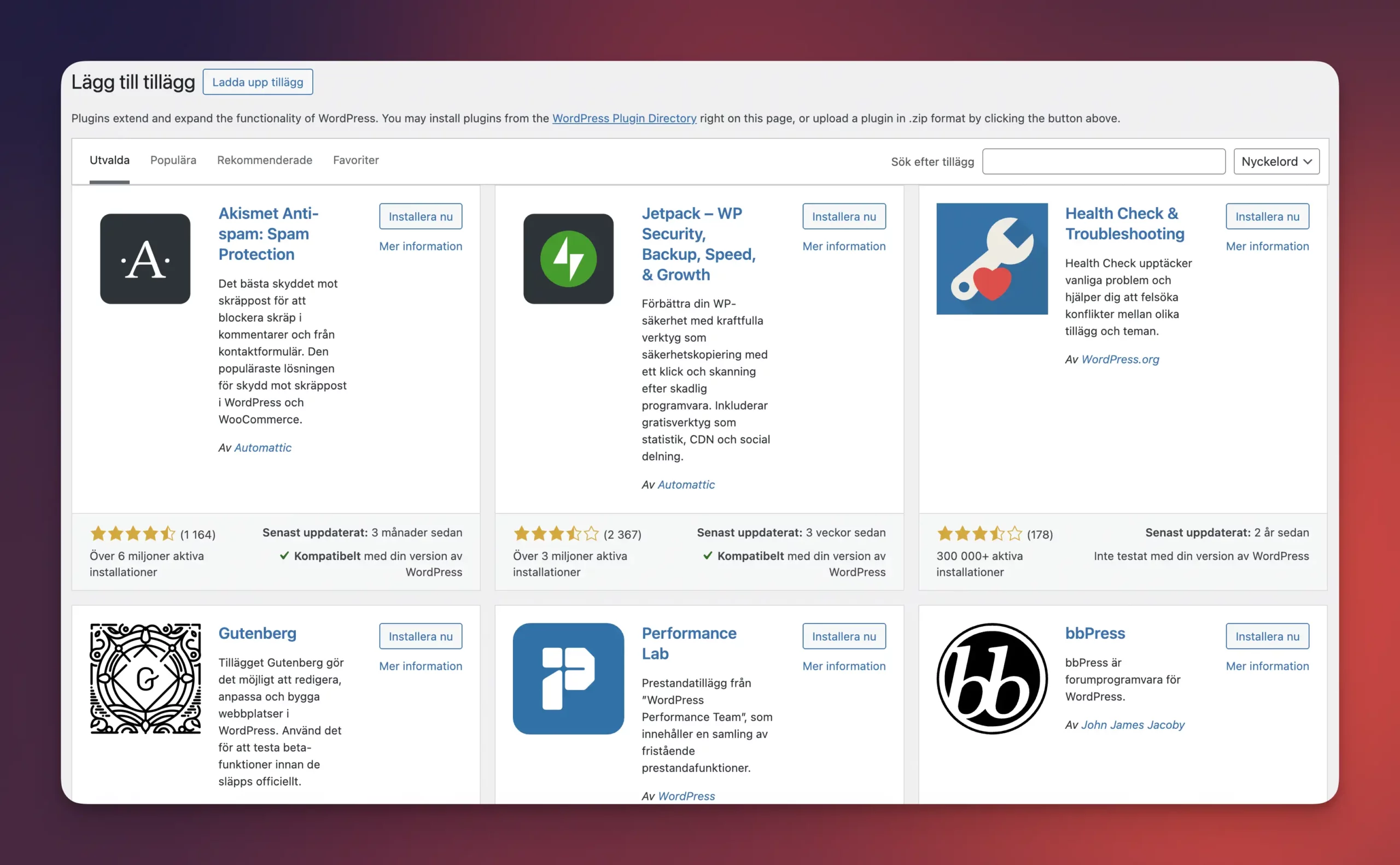1400x865 pixels.
Task: Open the WordPress Plugin Directory link
Action: pyautogui.click(x=624, y=119)
